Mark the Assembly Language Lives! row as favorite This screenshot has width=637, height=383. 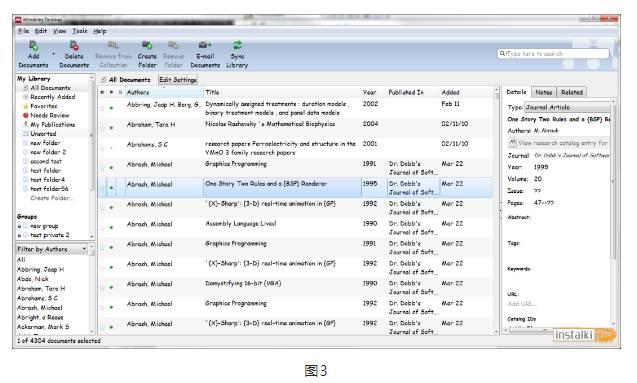102,227
